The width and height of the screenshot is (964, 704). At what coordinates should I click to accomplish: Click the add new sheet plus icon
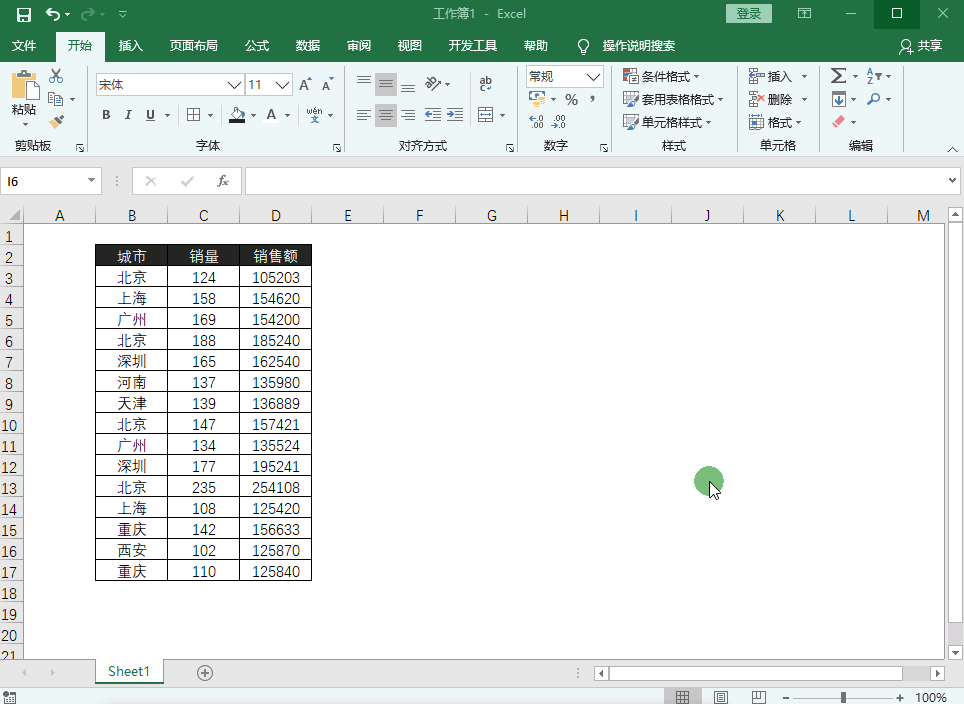(205, 673)
